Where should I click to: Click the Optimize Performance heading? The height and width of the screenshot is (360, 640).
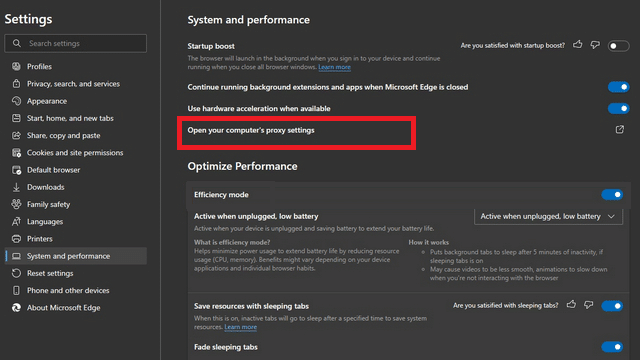(242, 167)
